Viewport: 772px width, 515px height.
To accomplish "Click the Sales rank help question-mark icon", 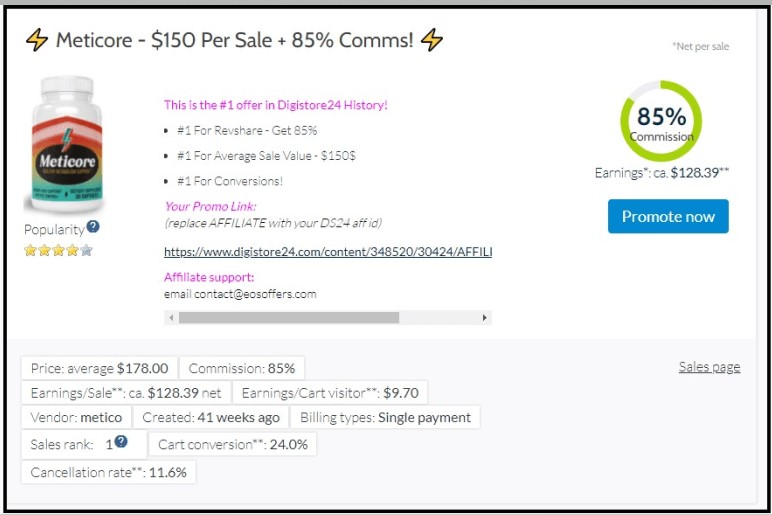I will tap(121, 442).
